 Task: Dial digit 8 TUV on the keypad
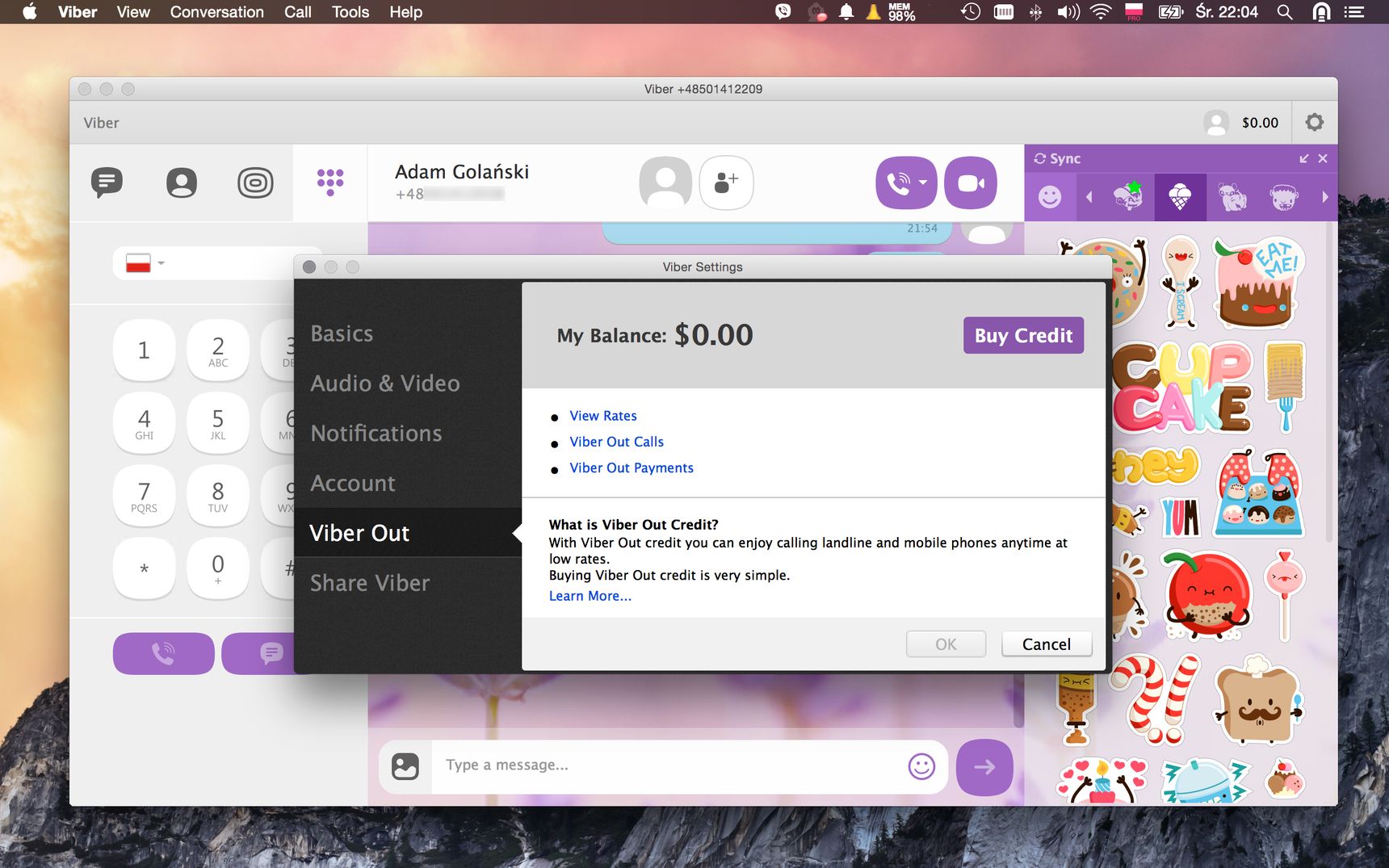point(218,495)
